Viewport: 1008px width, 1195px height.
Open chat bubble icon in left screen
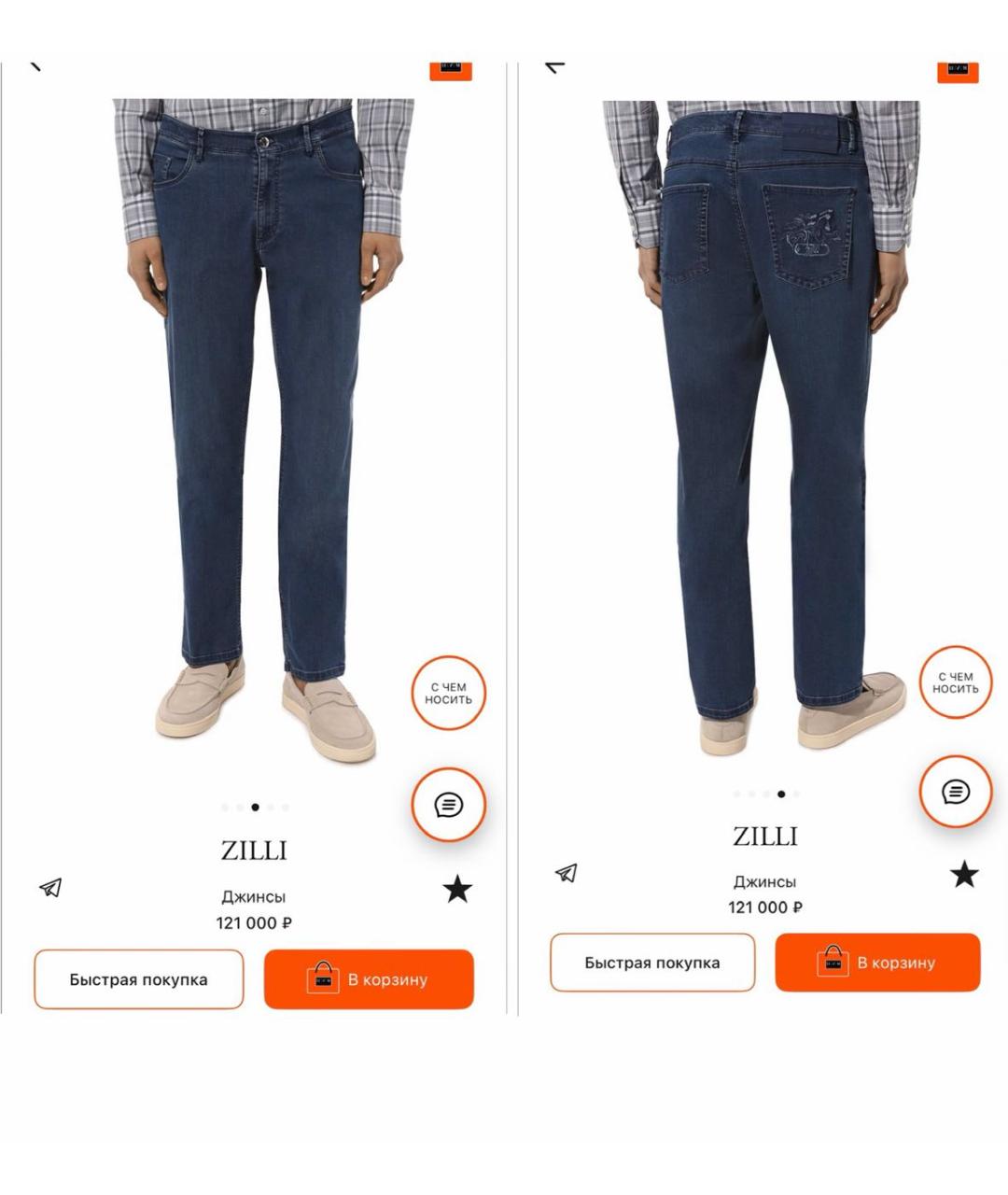pos(449,805)
